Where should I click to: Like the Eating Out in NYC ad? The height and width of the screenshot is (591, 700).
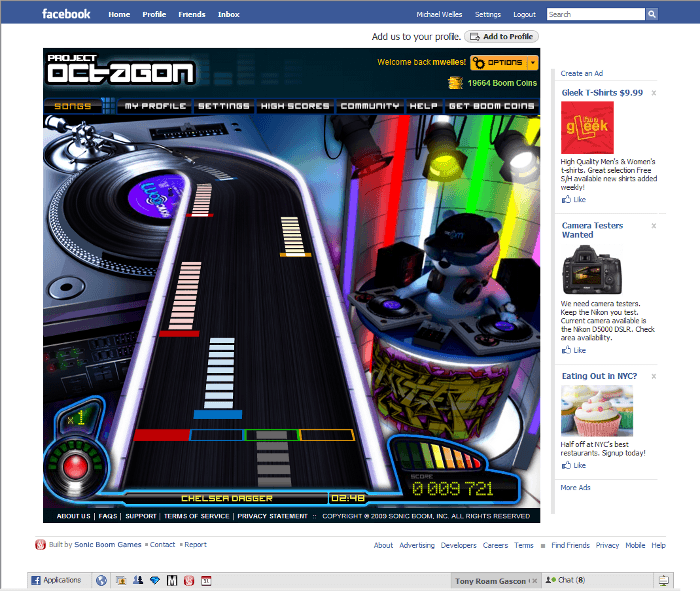(574, 466)
